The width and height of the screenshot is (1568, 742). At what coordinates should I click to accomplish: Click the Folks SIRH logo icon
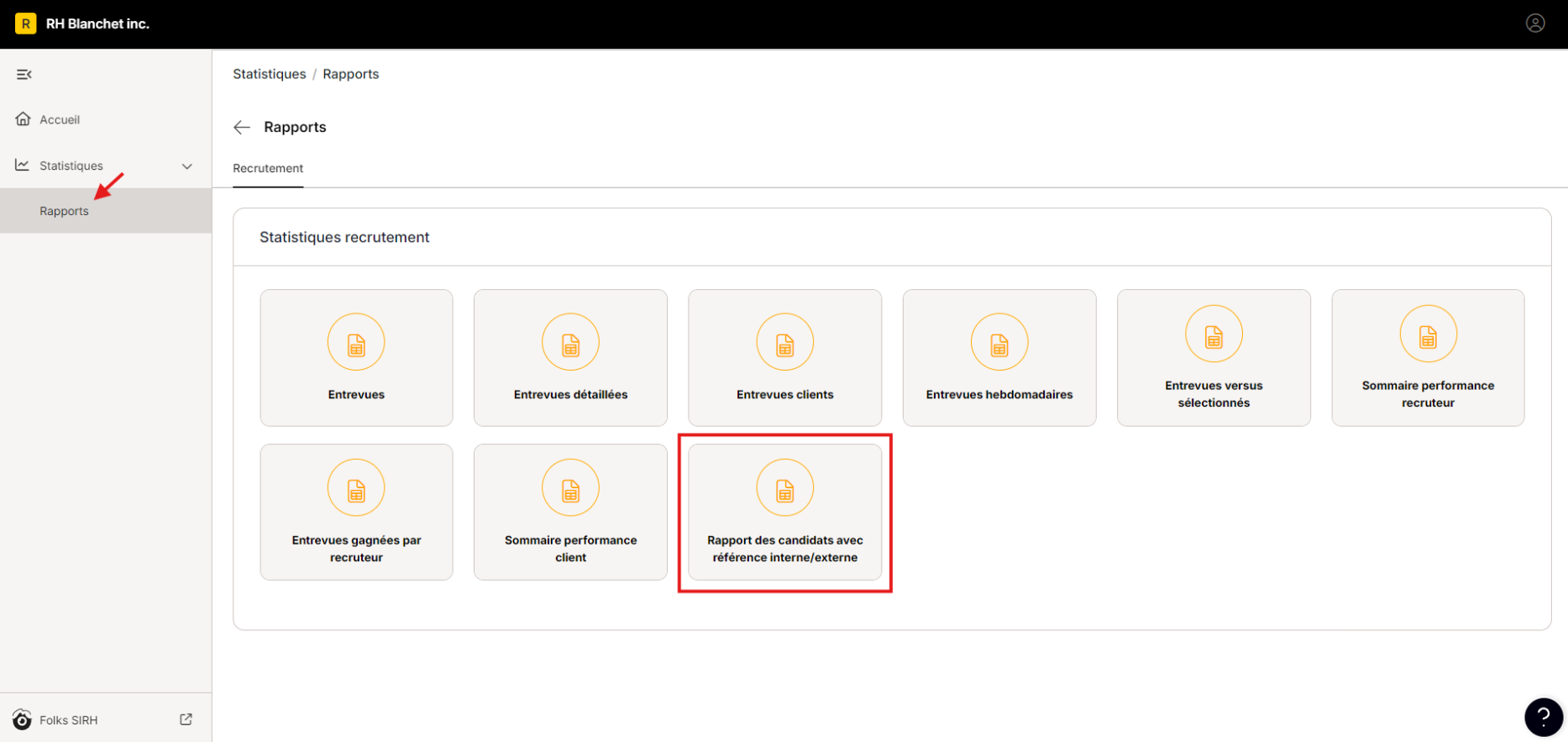click(22, 720)
